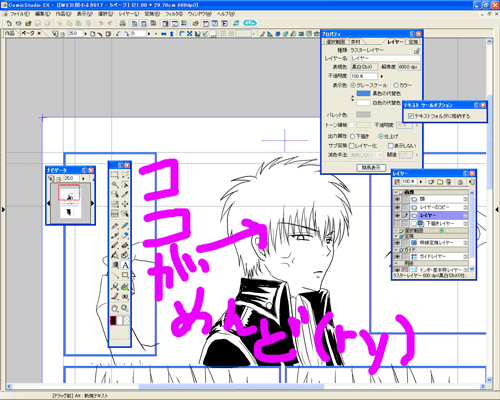Viewport: 500px width, 400px height.
Task: Click the 簡易表示 button
Action: click(371, 167)
